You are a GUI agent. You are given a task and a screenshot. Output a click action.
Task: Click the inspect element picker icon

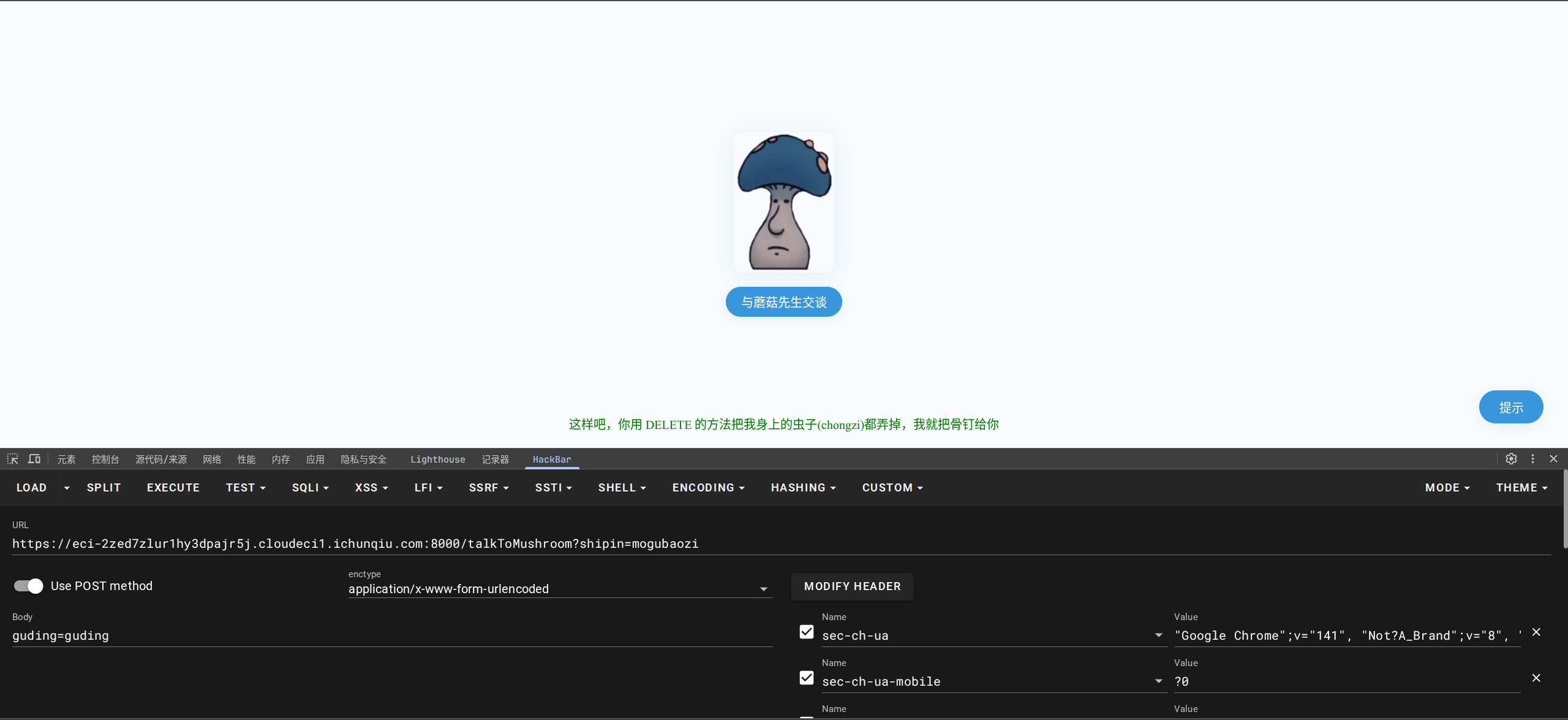pos(13,459)
